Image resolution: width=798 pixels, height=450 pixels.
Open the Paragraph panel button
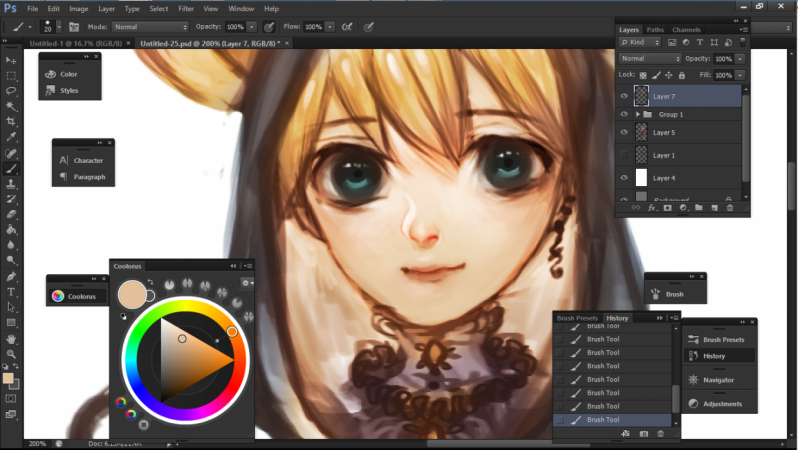pos(83,177)
